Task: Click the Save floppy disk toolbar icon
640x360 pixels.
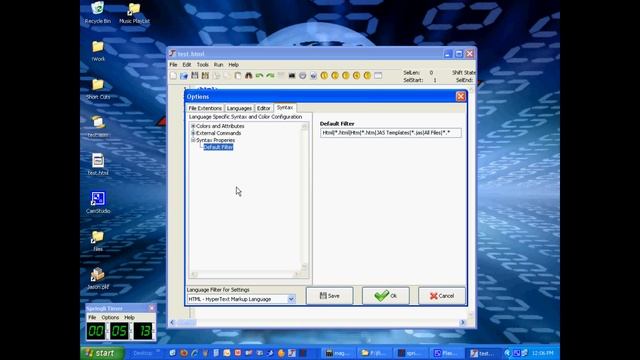Action: (195, 76)
